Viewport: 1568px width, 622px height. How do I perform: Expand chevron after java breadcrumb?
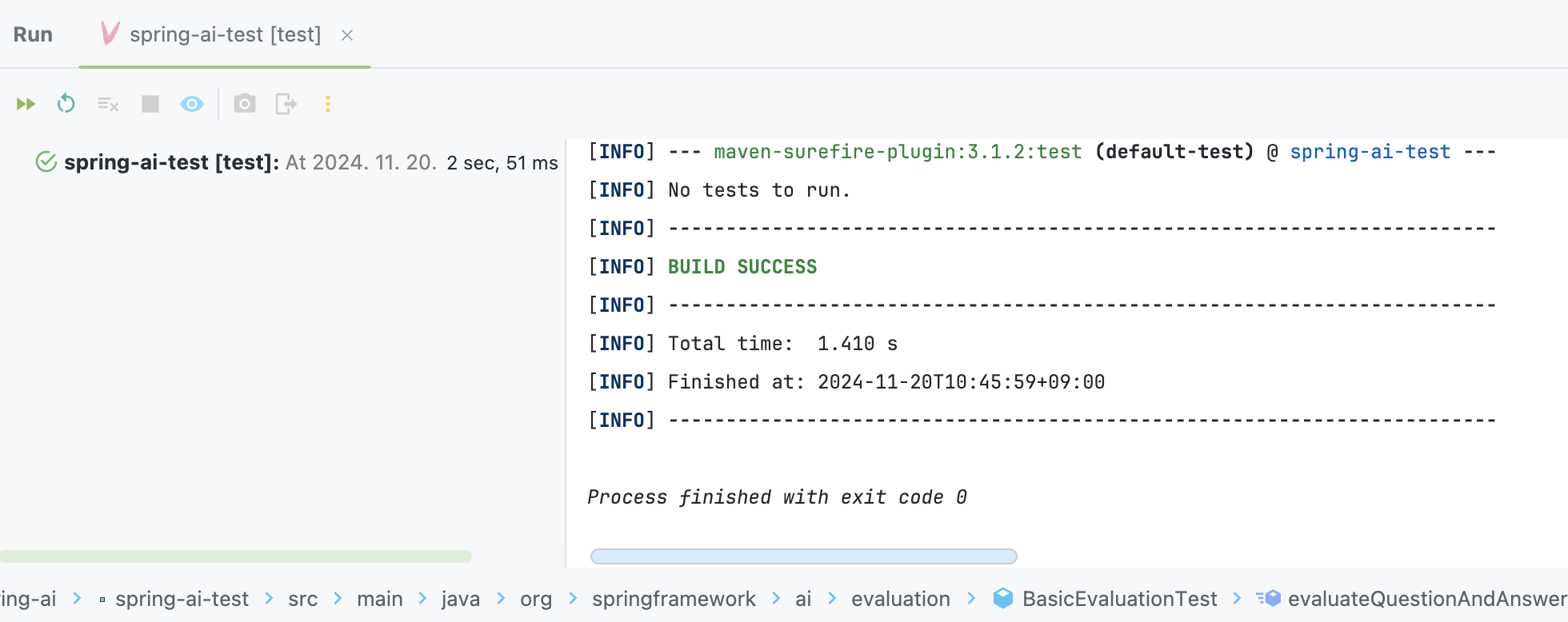(501, 599)
